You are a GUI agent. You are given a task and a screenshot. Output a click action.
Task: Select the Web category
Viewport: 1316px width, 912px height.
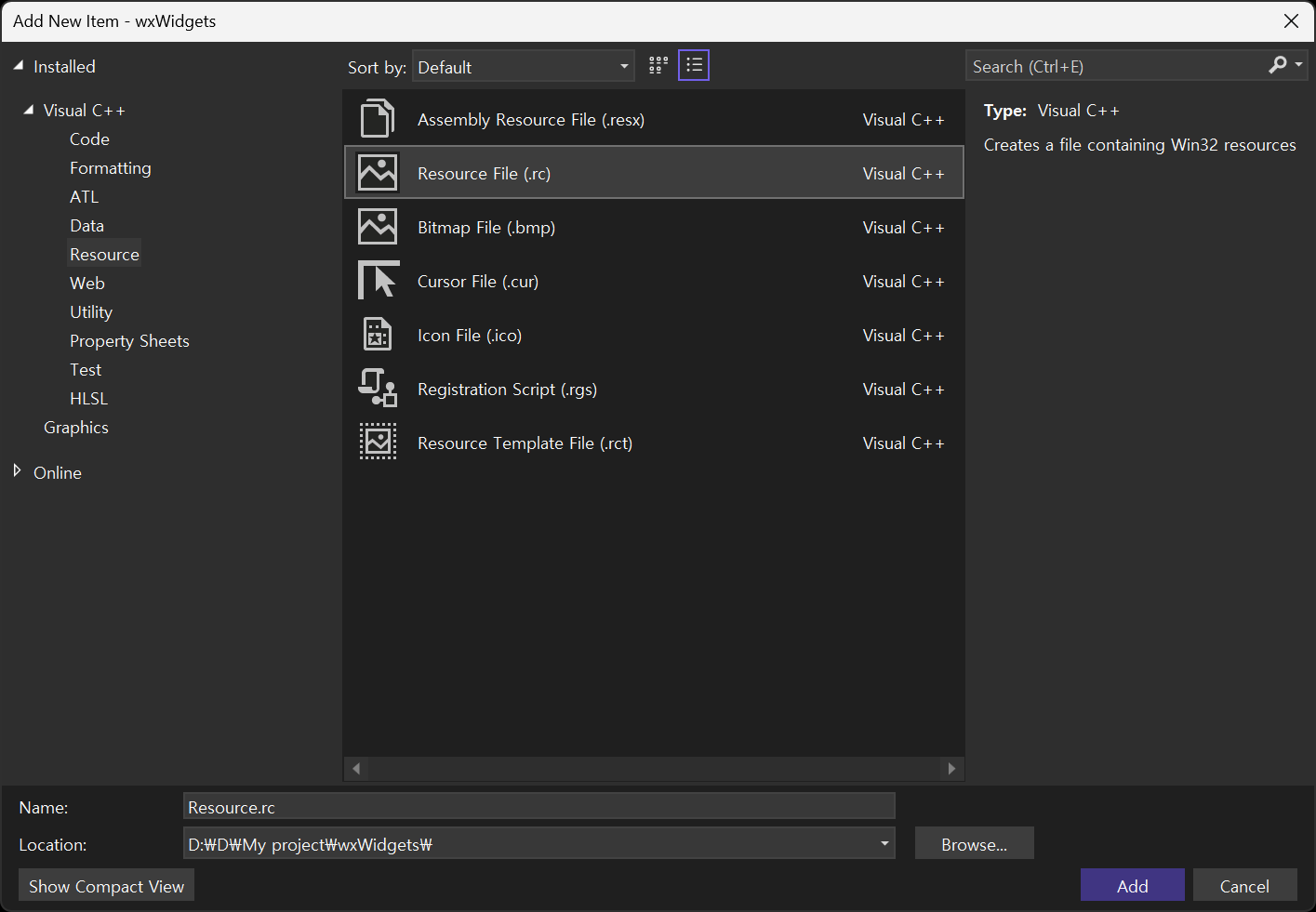coord(86,284)
